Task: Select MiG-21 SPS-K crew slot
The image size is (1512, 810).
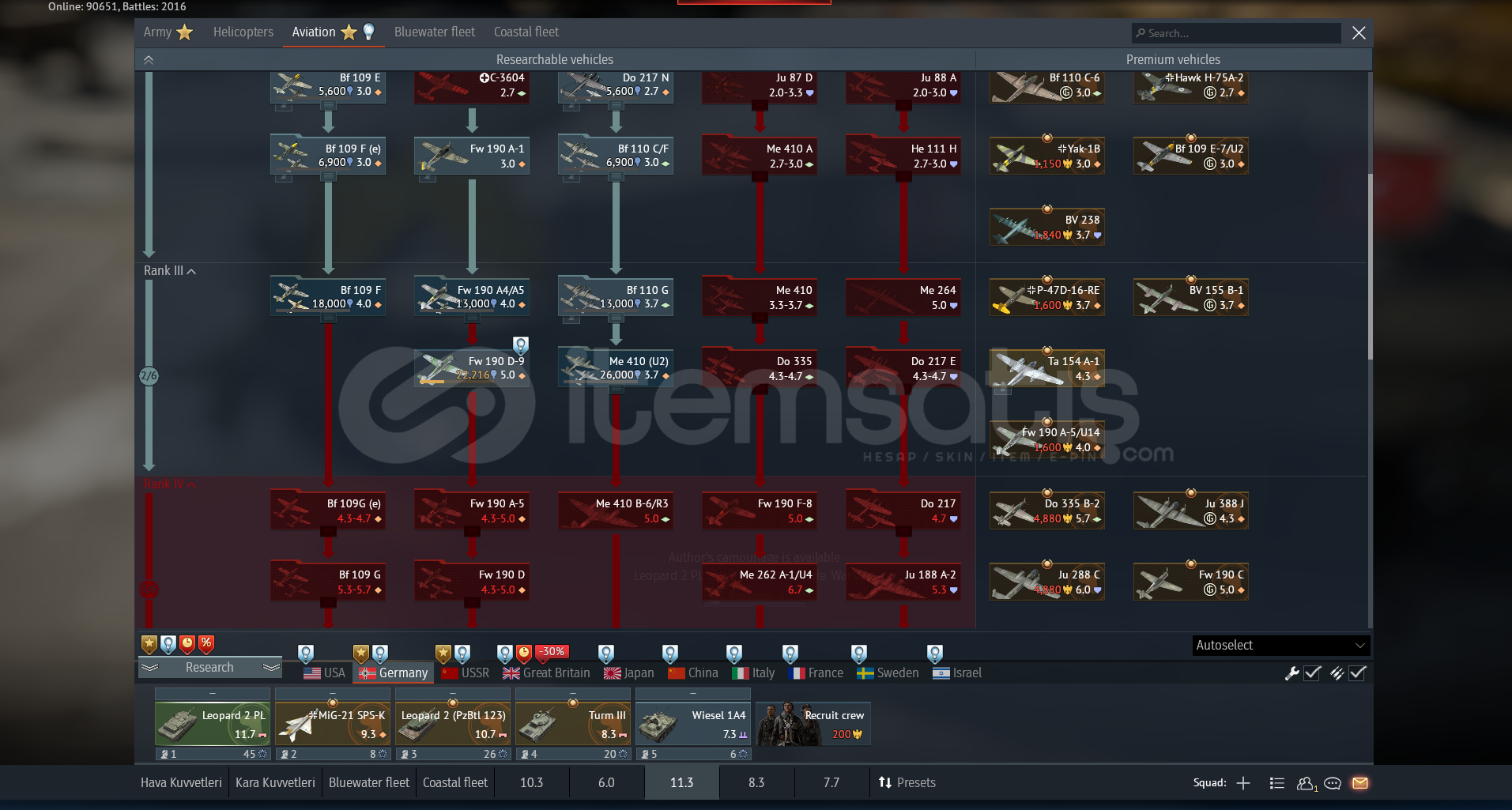Action: click(x=333, y=725)
